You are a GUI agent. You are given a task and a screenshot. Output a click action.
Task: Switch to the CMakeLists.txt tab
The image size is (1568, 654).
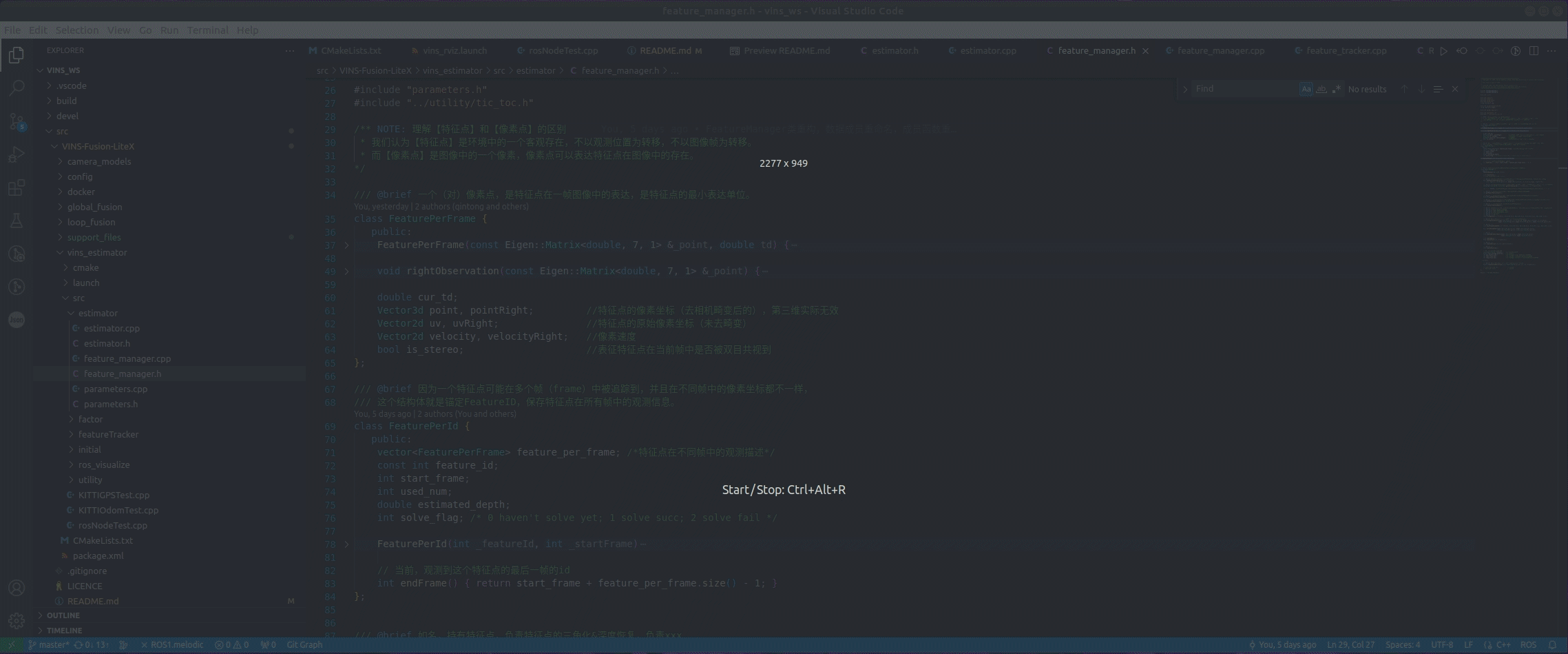pyautogui.click(x=350, y=51)
